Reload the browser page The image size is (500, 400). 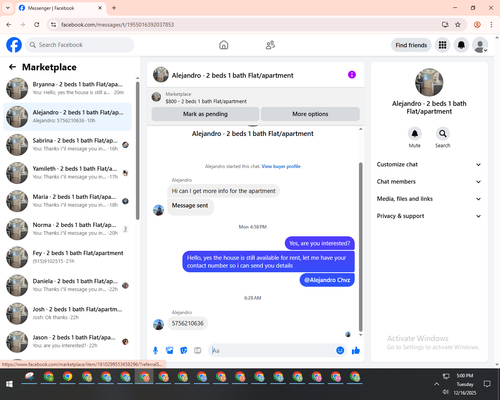point(37,25)
